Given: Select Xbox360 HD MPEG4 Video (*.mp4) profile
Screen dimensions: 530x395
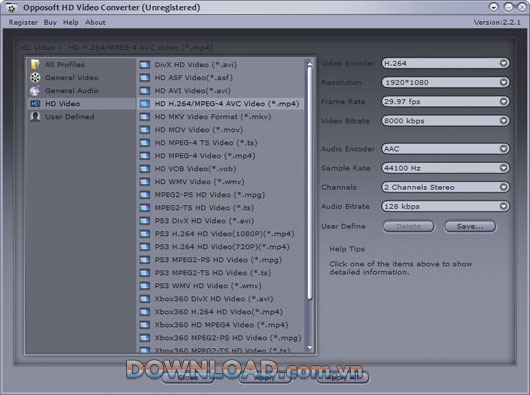Looking at the screenshot, I should click(220, 325).
